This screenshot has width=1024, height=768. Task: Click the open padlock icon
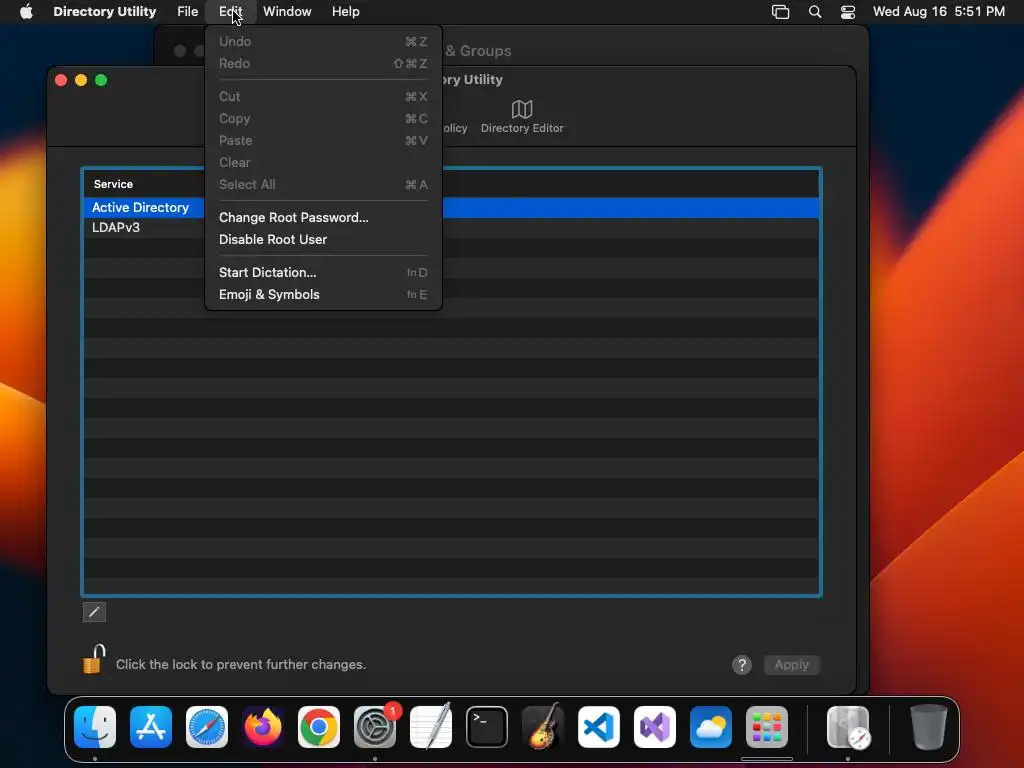(x=93, y=659)
